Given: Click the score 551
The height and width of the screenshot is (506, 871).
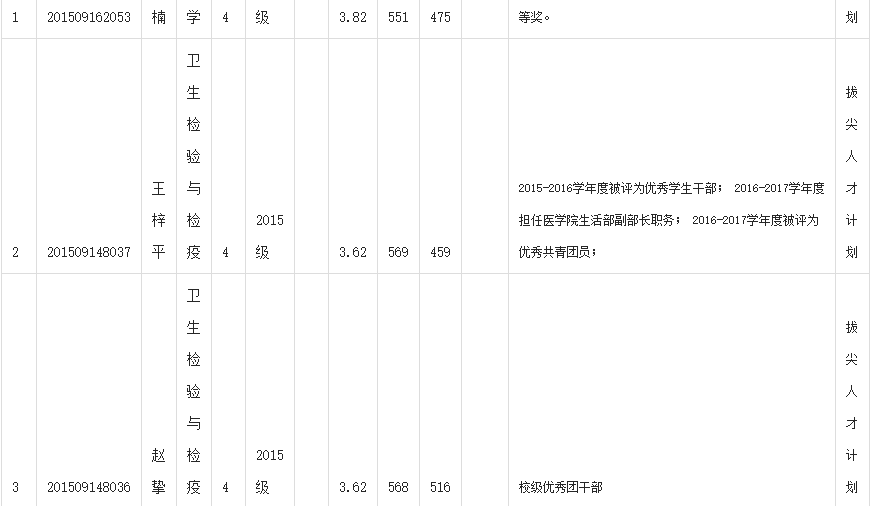Looking at the screenshot, I should tap(398, 18).
